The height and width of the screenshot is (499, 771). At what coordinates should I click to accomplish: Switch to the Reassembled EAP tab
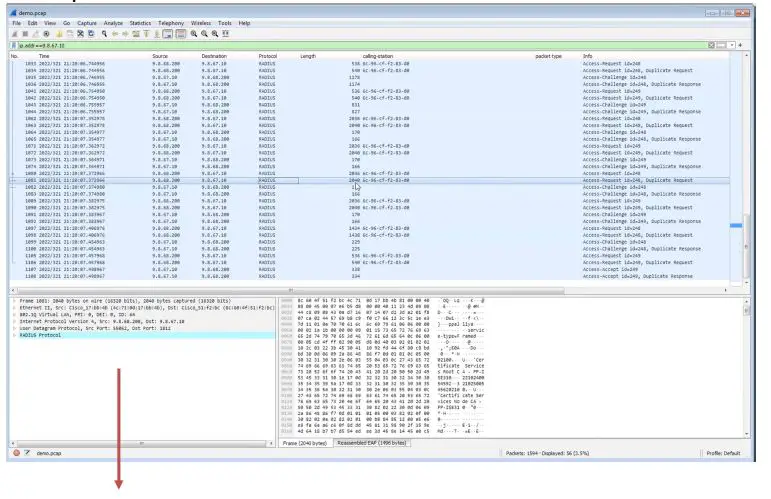pos(372,443)
